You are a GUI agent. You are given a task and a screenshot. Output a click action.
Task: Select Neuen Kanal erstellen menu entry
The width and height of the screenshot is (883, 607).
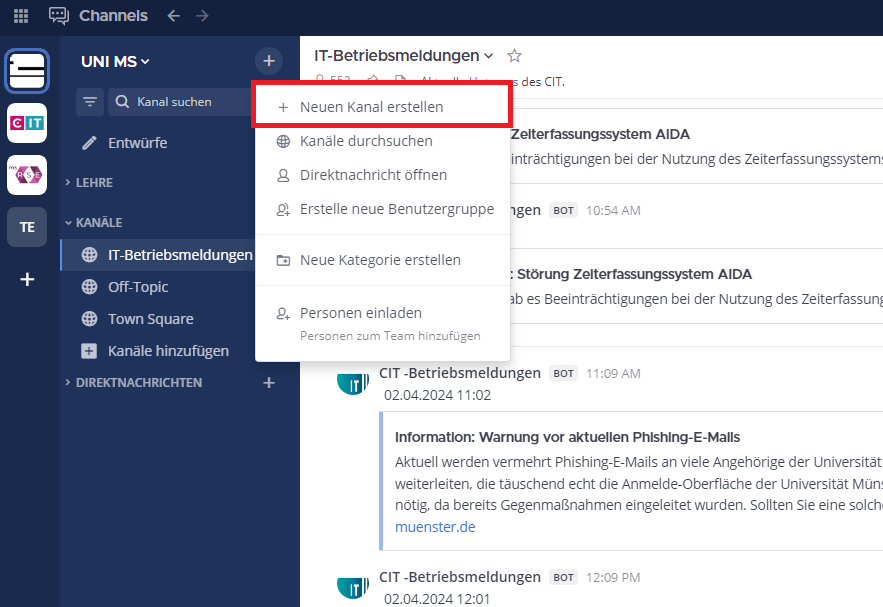(371, 107)
